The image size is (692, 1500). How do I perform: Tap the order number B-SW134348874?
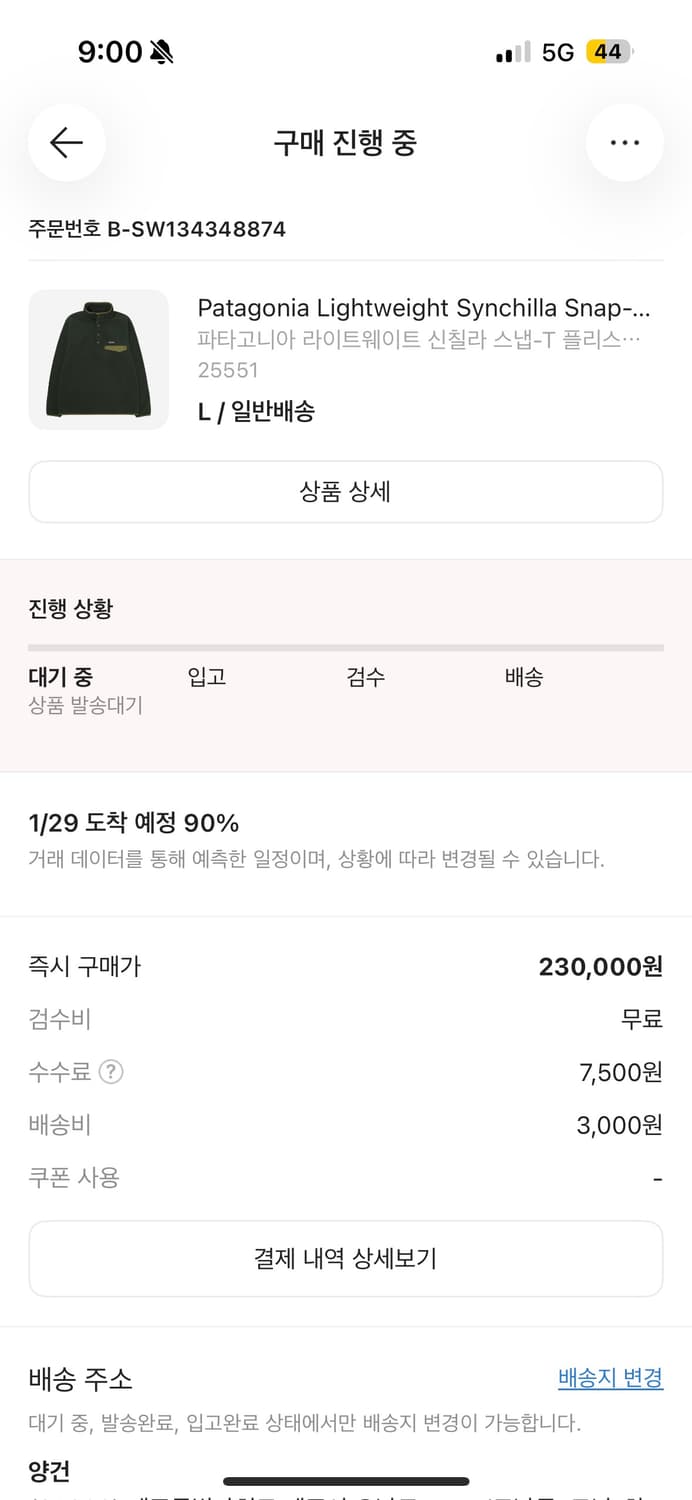(155, 228)
